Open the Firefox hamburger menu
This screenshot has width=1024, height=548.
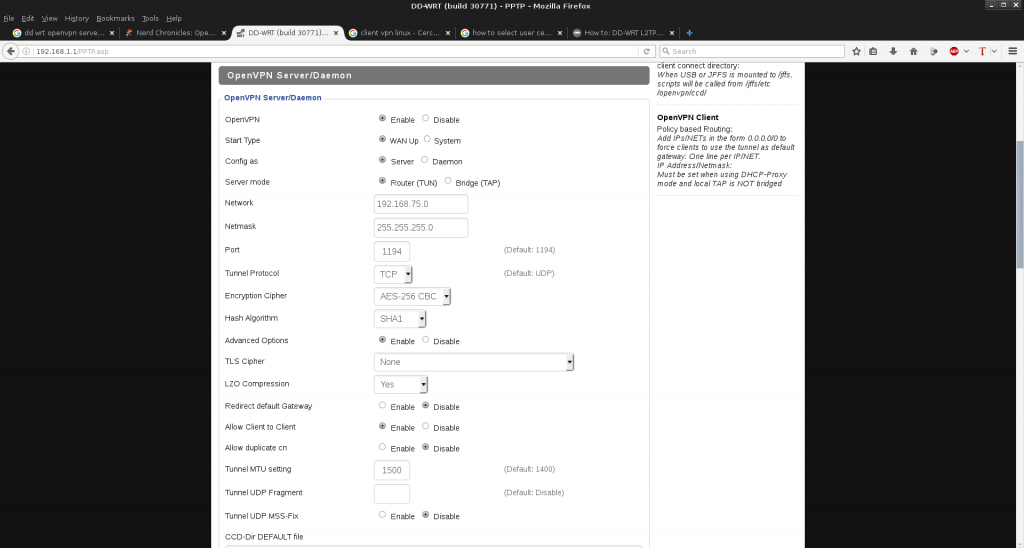(x=1012, y=51)
